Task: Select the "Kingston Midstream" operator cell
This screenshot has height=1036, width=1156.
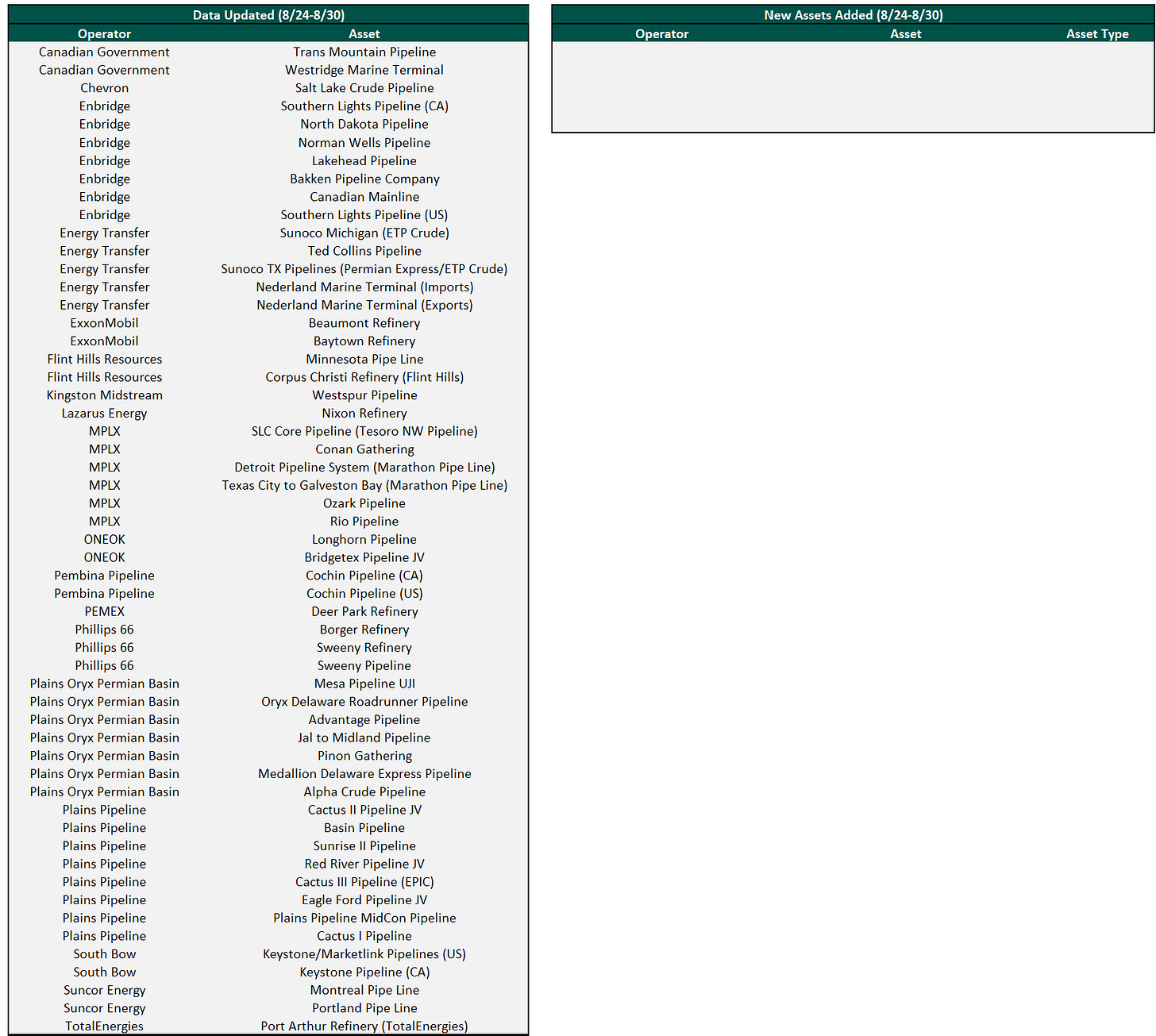Action: pyautogui.click(x=105, y=395)
